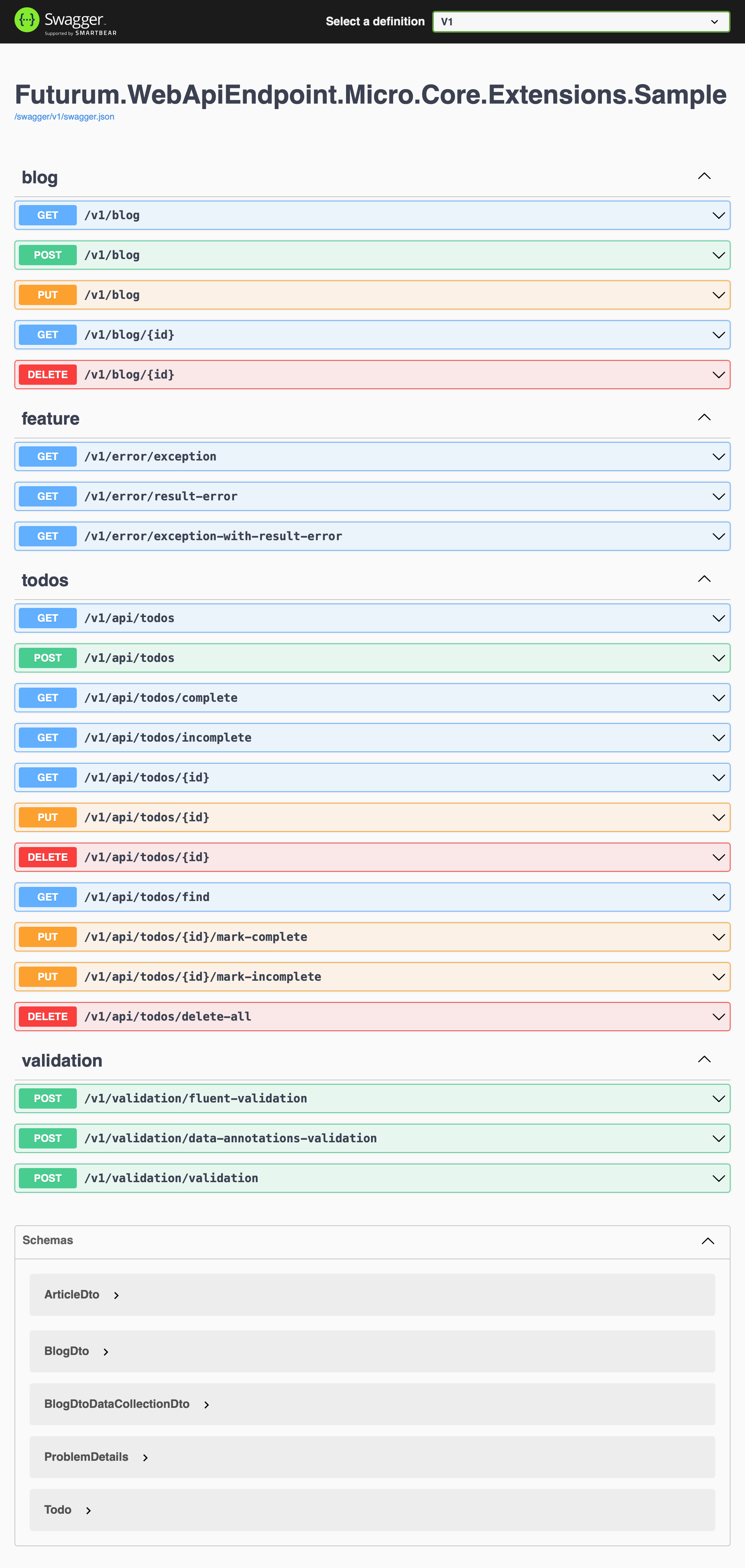This screenshot has width=745, height=1568.
Task: Expand the BlogDtoDataCollectionDto schema arrow
Action: 206,1405
